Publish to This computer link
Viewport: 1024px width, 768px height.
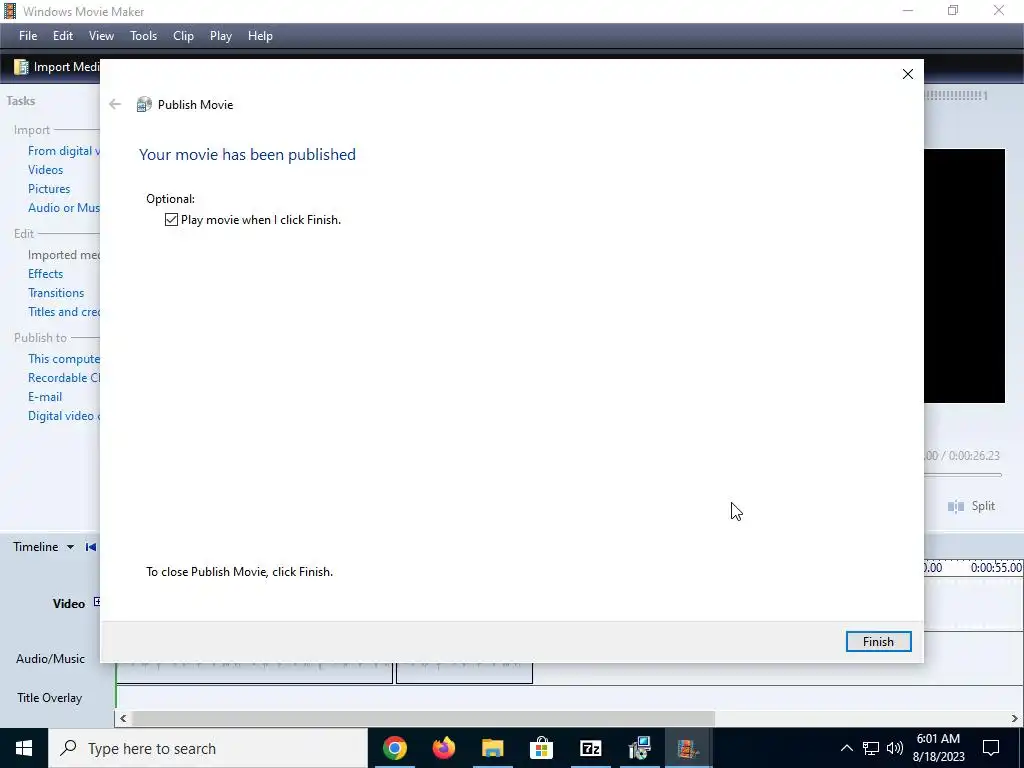pyautogui.click(x=63, y=359)
